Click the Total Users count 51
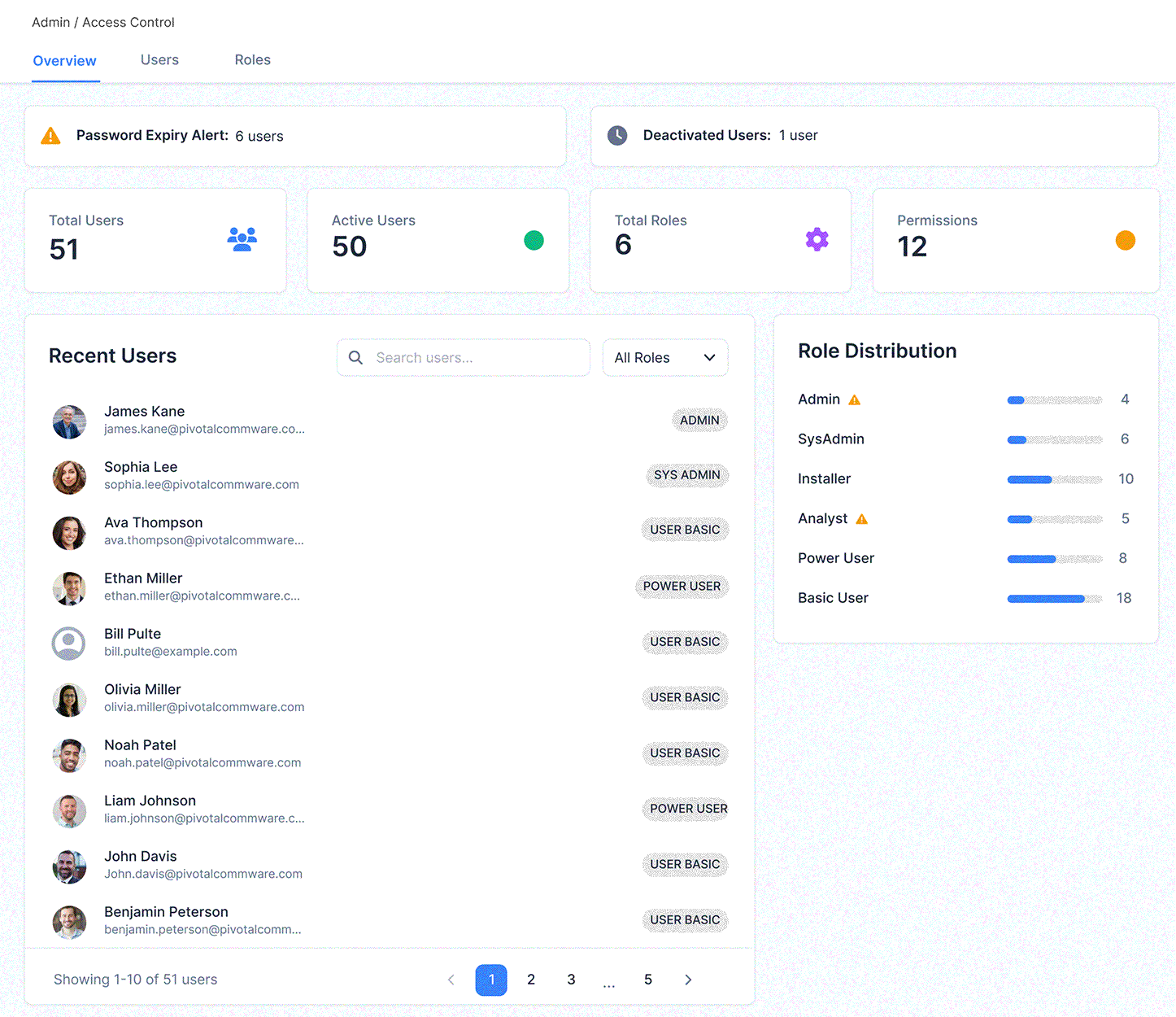 tap(64, 249)
